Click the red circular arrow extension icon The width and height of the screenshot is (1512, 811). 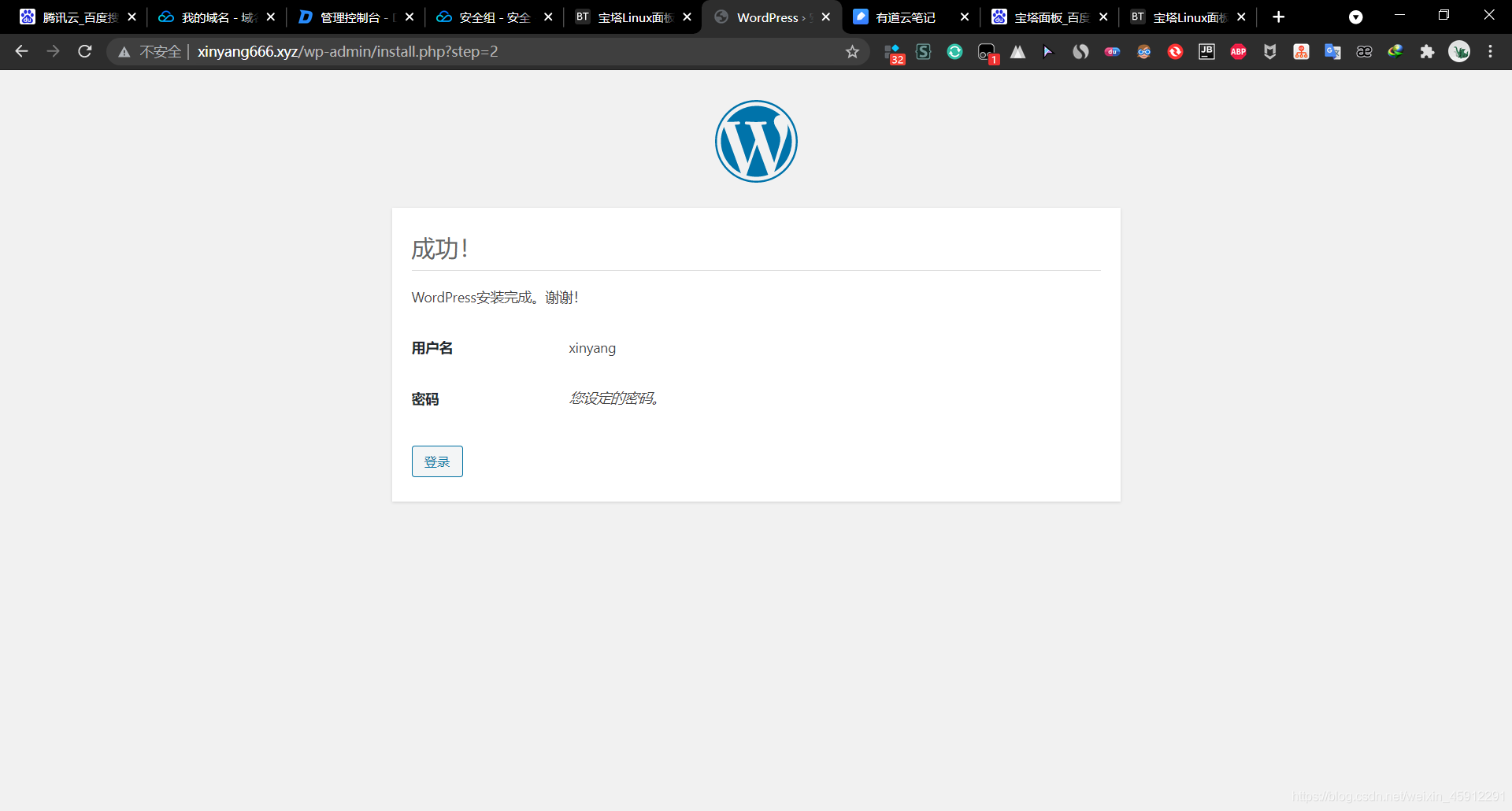1175,51
